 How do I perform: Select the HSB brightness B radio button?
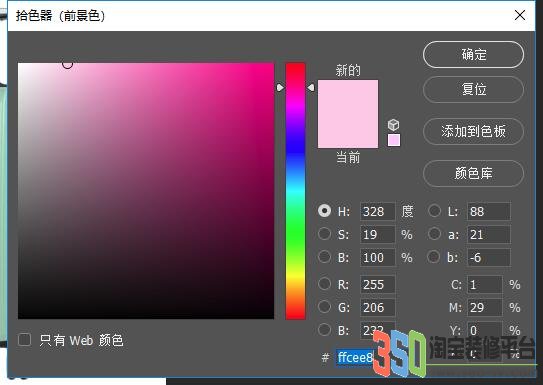coord(324,257)
